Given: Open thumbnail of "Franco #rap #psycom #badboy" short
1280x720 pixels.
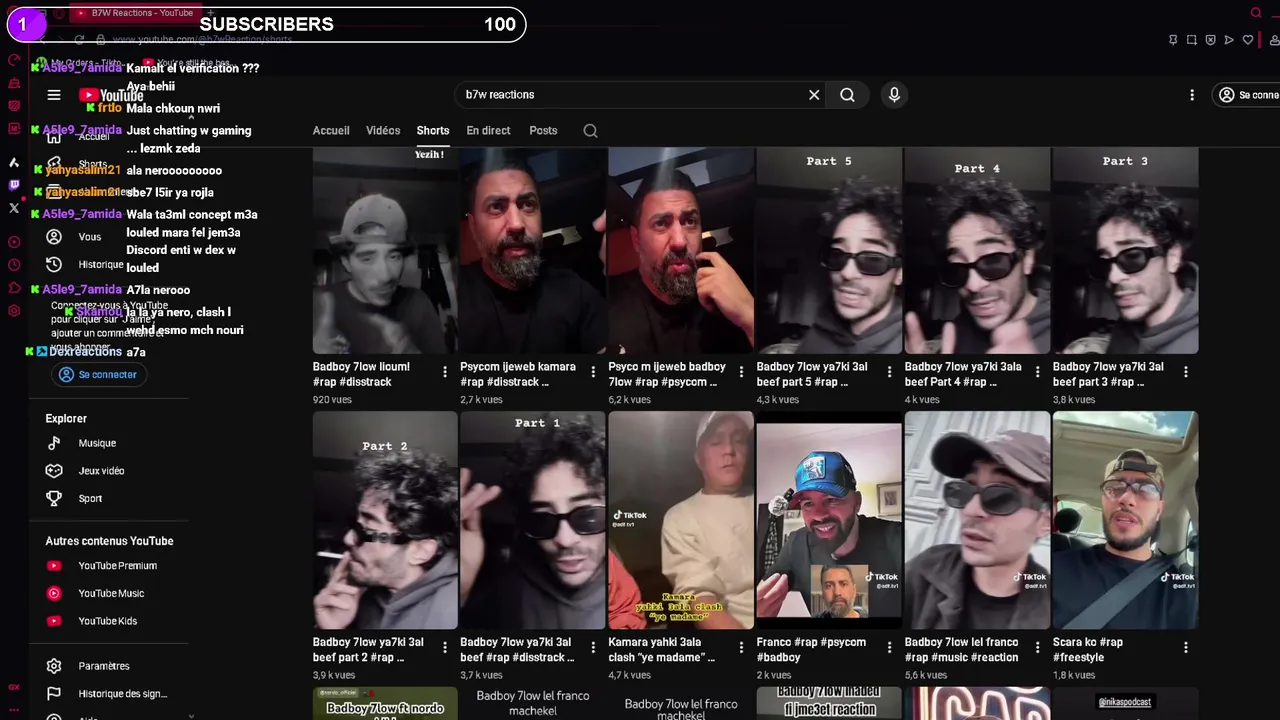Looking at the screenshot, I should [x=829, y=520].
